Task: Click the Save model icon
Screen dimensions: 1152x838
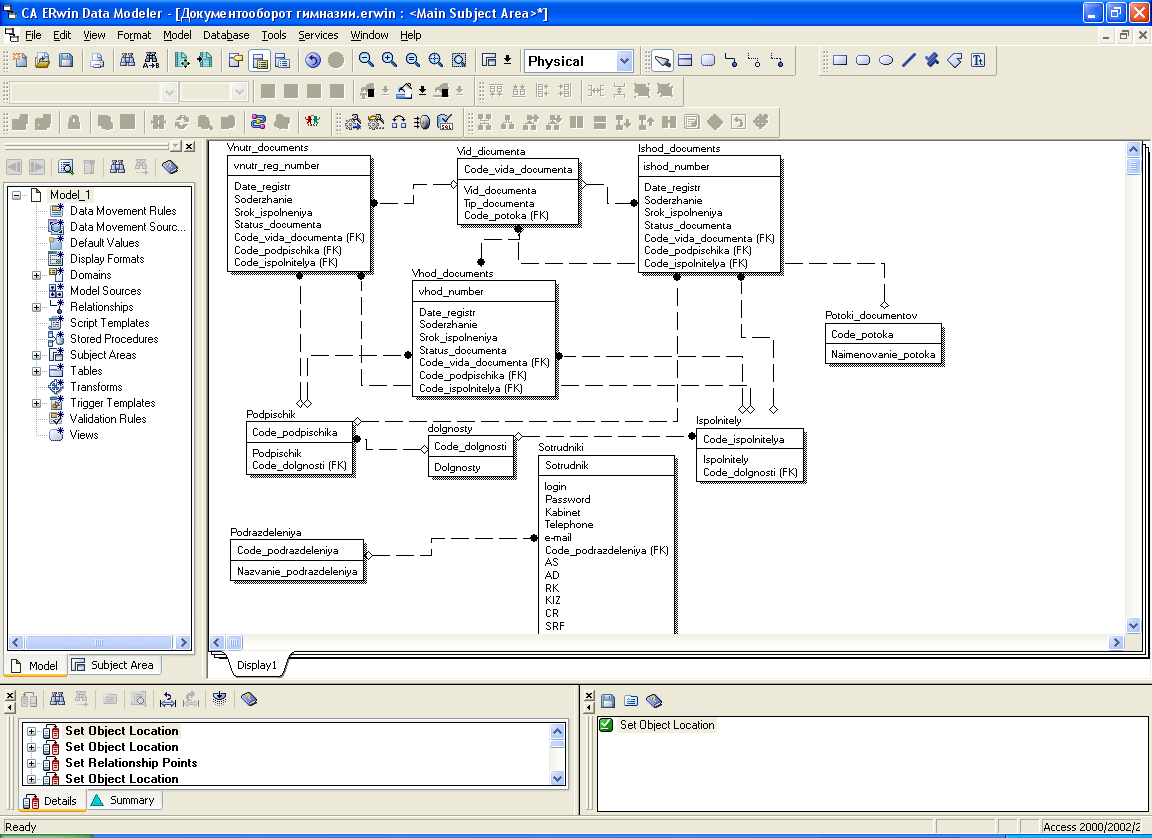Action: pyautogui.click(x=65, y=61)
